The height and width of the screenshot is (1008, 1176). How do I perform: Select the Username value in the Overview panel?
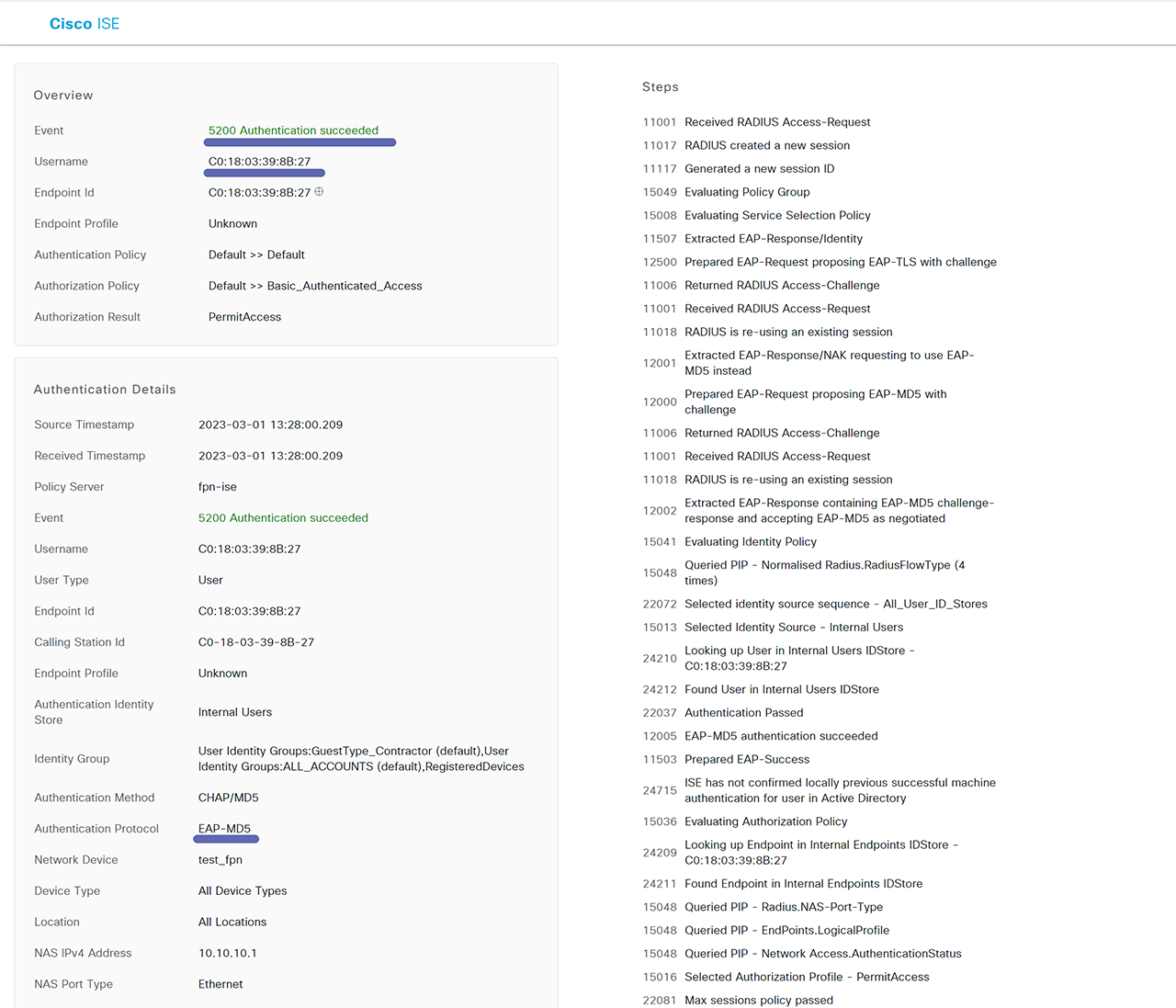tap(260, 162)
